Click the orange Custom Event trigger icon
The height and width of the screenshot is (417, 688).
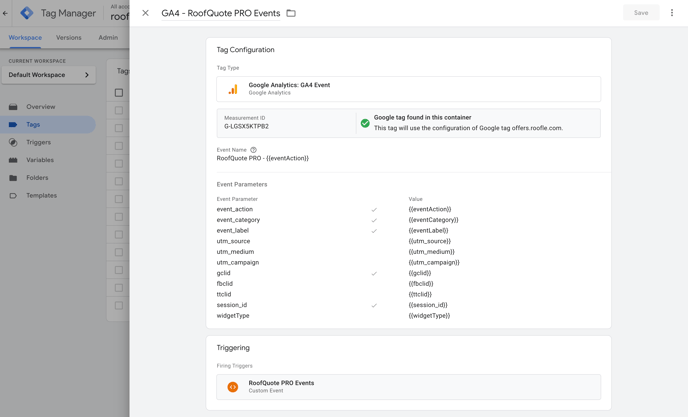click(x=233, y=387)
